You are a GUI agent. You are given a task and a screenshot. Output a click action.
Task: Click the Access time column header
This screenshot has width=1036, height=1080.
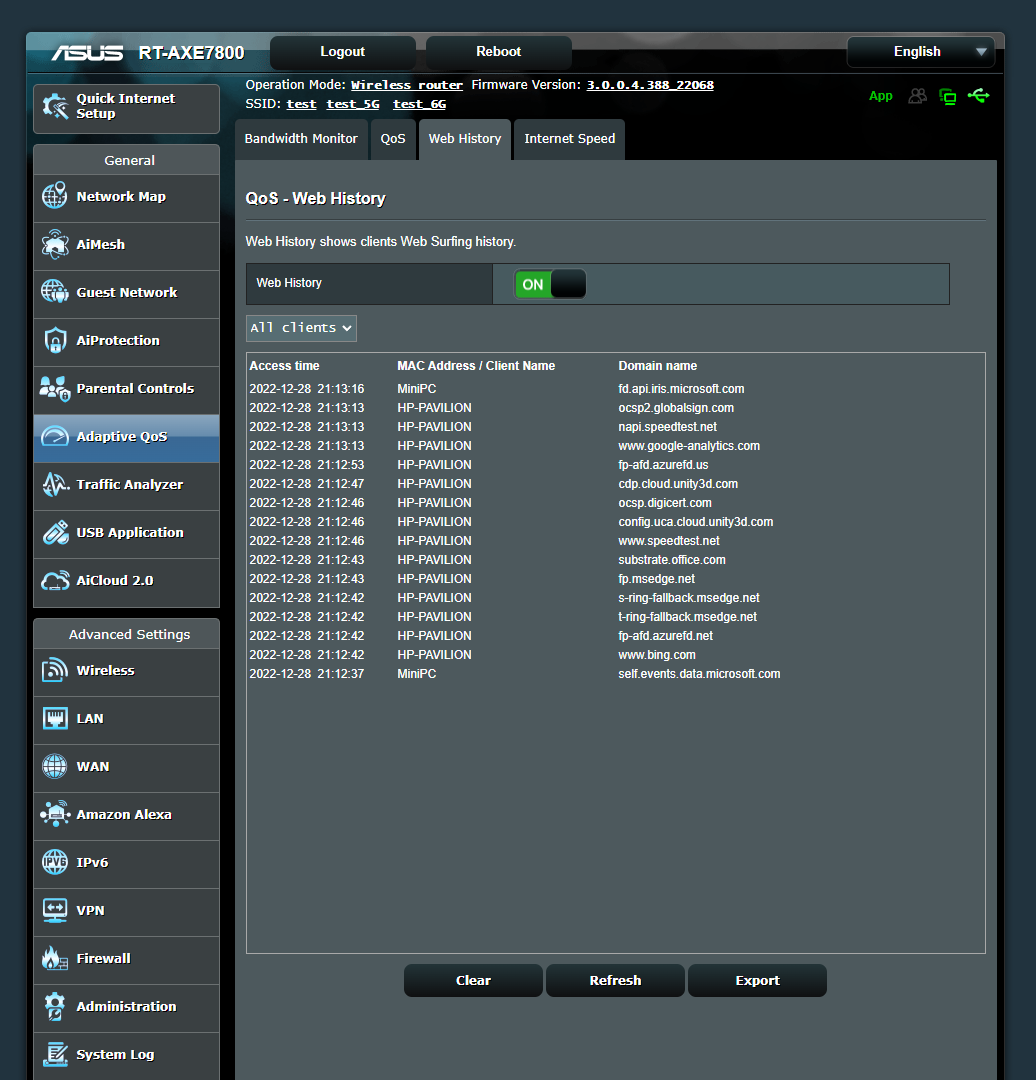point(284,366)
